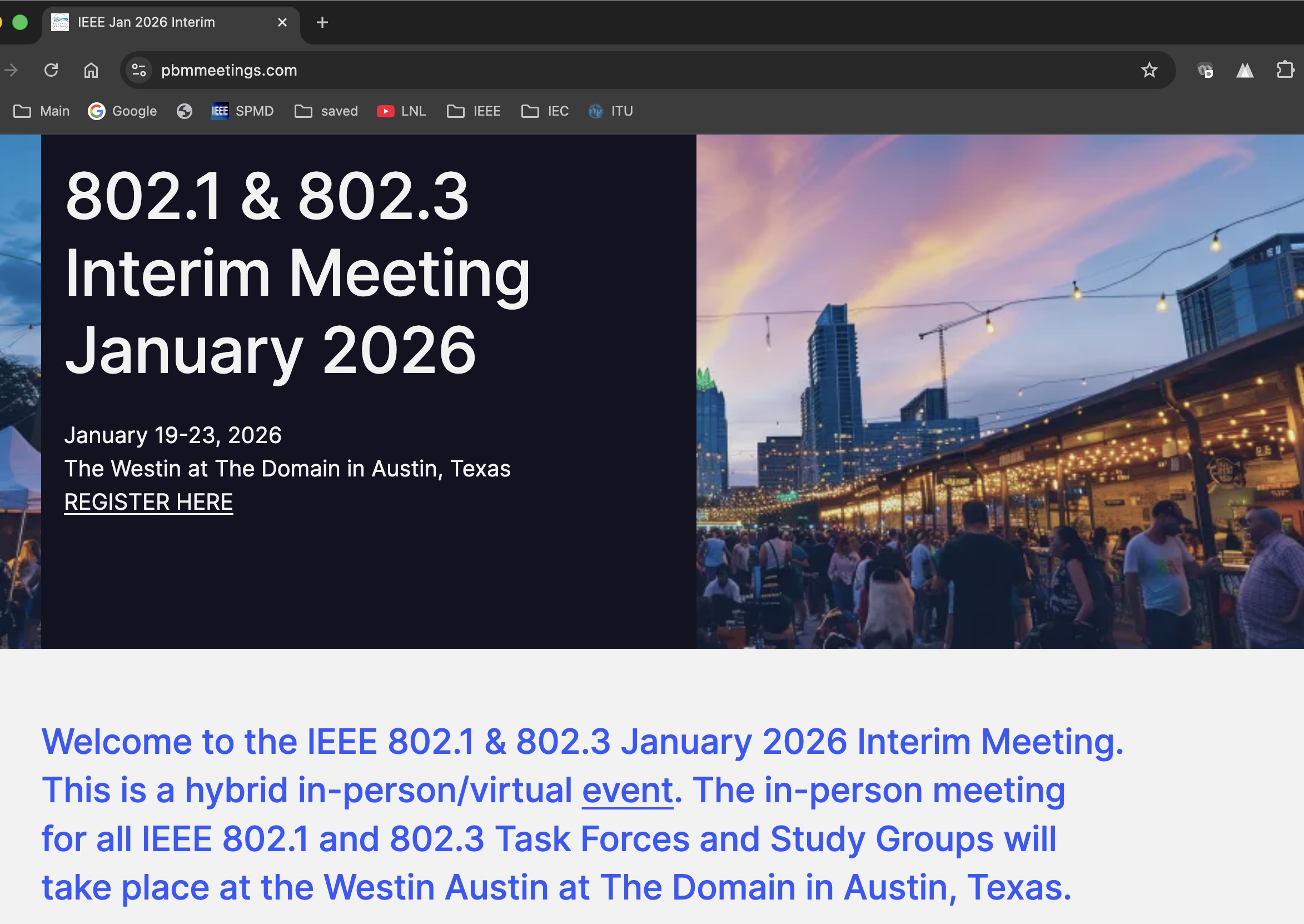The image size is (1304, 924).
Task: Click the home page icon
Action: coord(91,70)
